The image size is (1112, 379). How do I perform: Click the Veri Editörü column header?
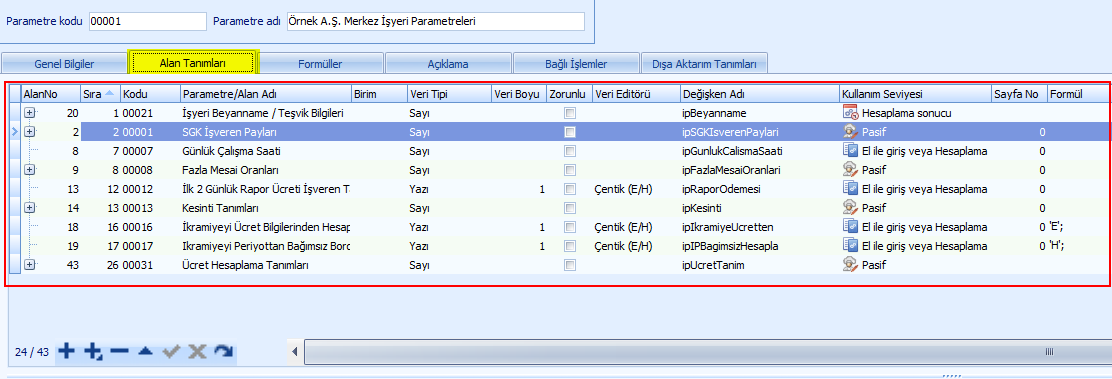tap(635, 94)
